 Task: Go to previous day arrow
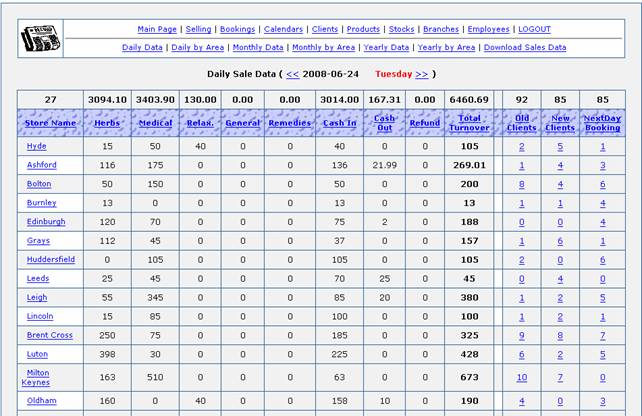click(292, 74)
